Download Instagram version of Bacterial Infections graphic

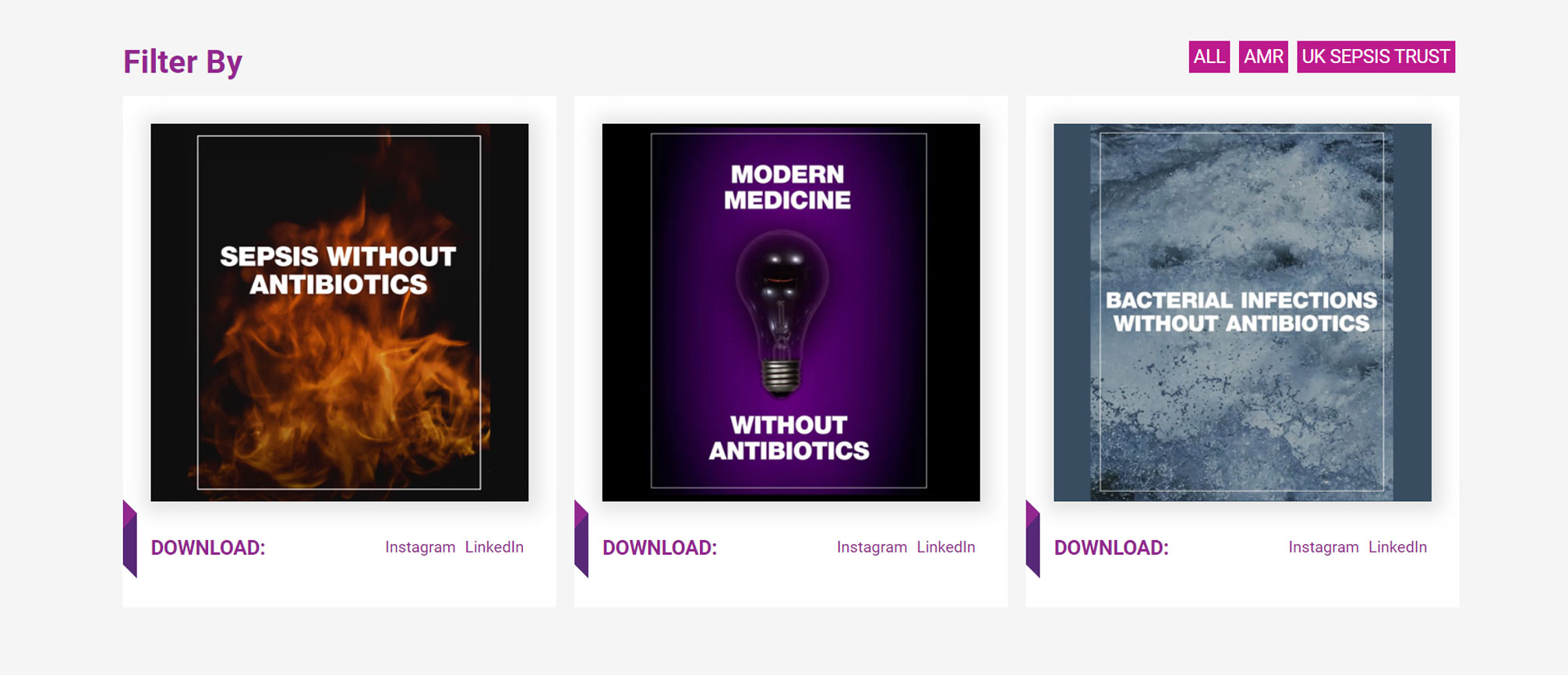[1323, 547]
